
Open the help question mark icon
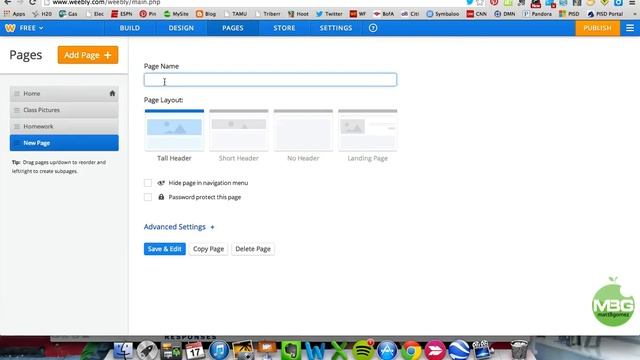click(373, 28)
